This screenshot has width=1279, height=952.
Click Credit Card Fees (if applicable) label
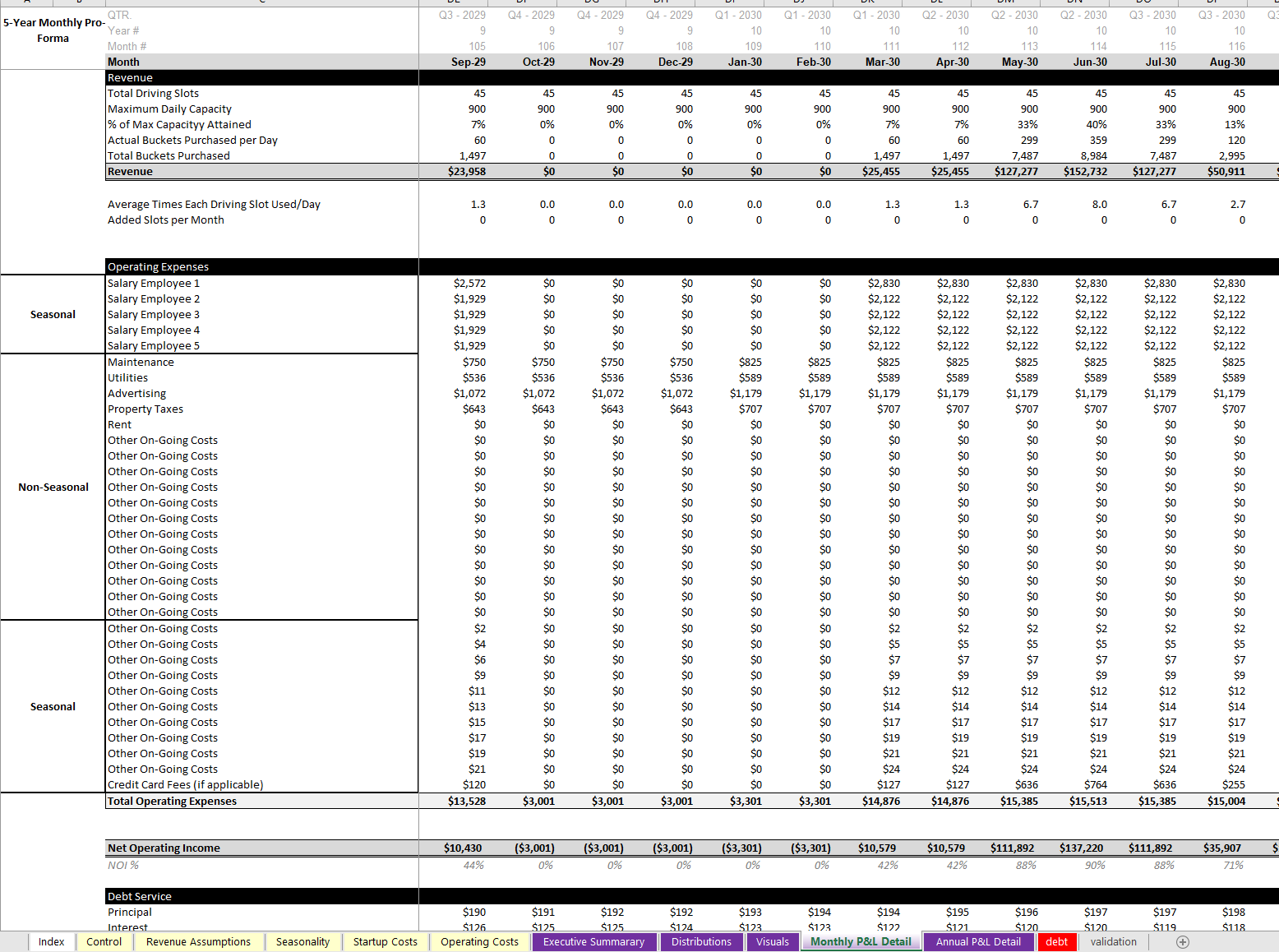(185, 784)
